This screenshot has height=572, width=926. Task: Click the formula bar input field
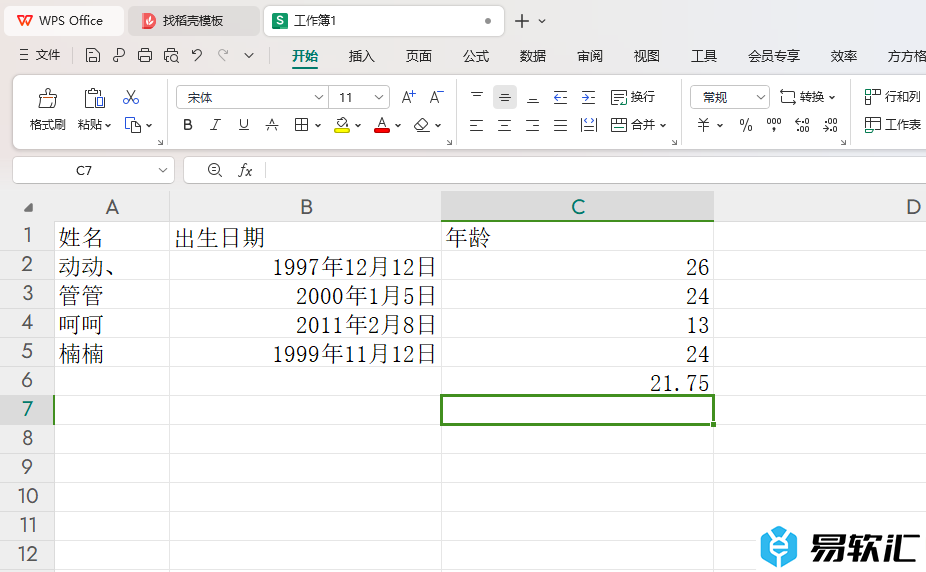(x=595, y=171)
